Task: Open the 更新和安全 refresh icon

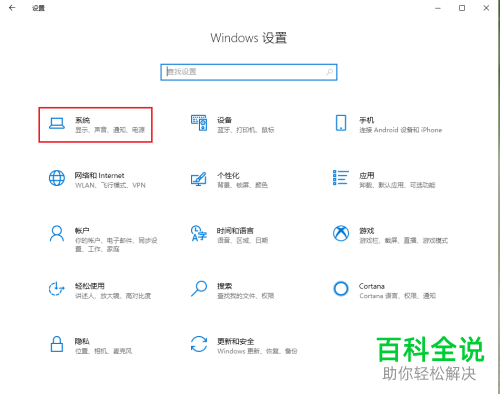Action: [199, 344]
